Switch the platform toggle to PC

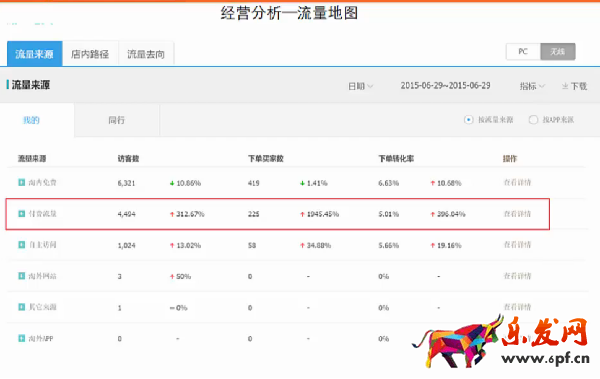tap(523, 52)
